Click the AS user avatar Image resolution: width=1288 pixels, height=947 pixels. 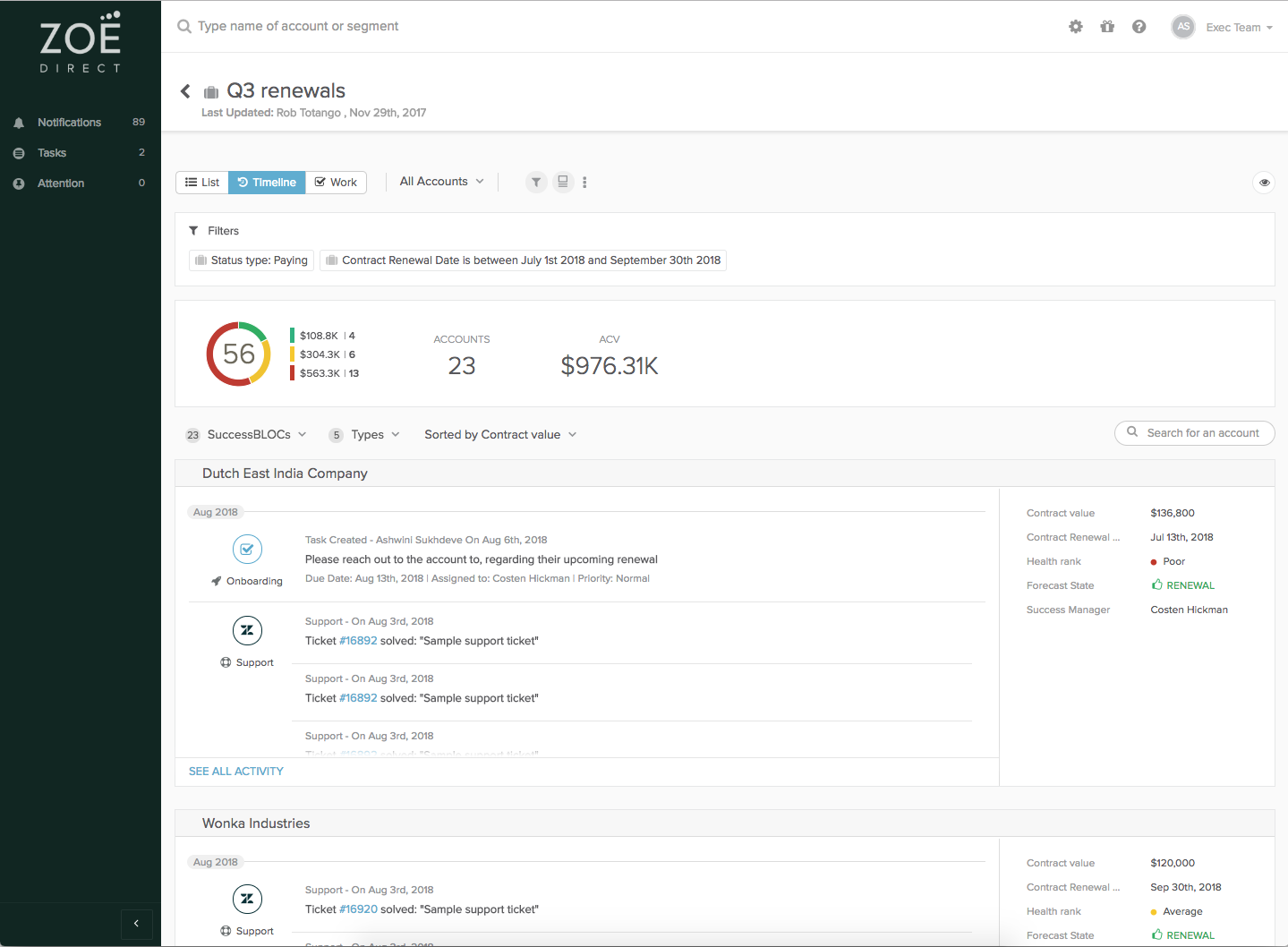coord(1183,27)
